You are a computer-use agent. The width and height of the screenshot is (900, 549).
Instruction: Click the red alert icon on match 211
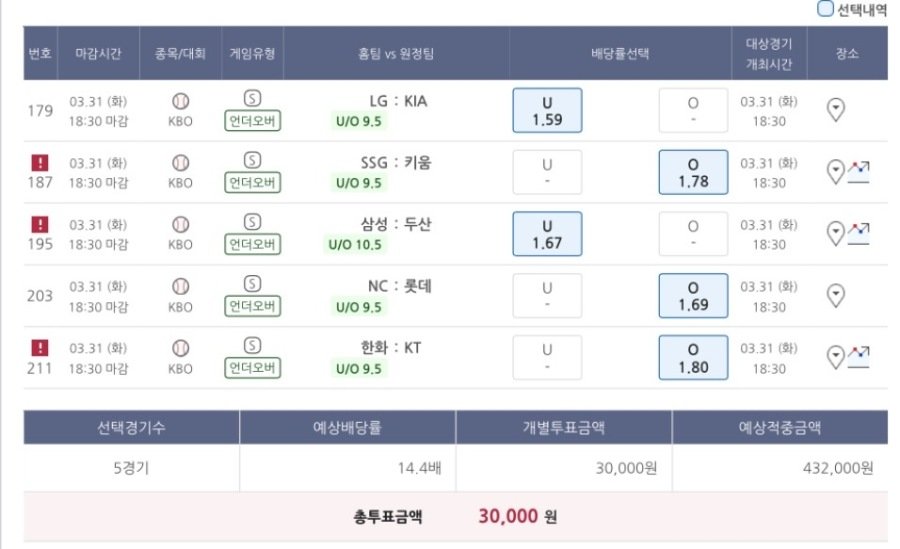[40, 348]
